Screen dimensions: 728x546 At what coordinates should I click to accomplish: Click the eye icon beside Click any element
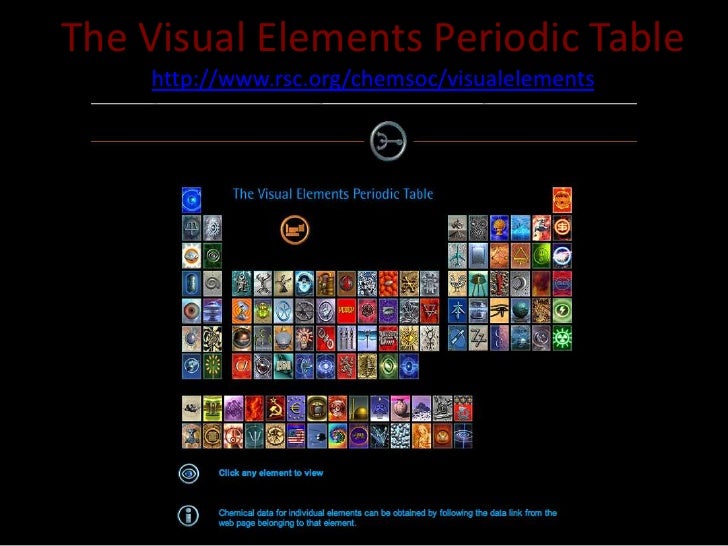pyautogui.click(x=188, y=474)
